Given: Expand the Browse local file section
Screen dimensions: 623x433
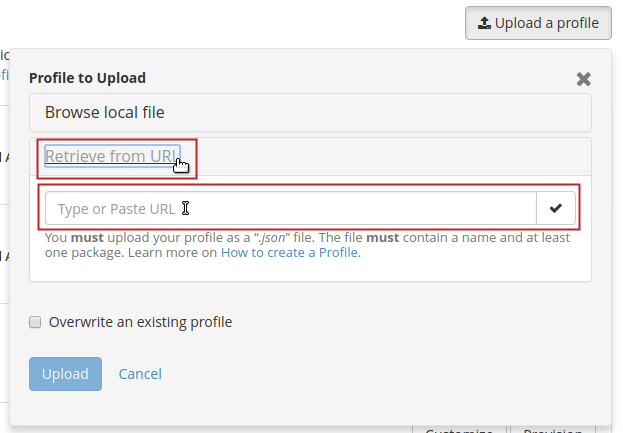Looking at the screenshot, I should [105, 112].
